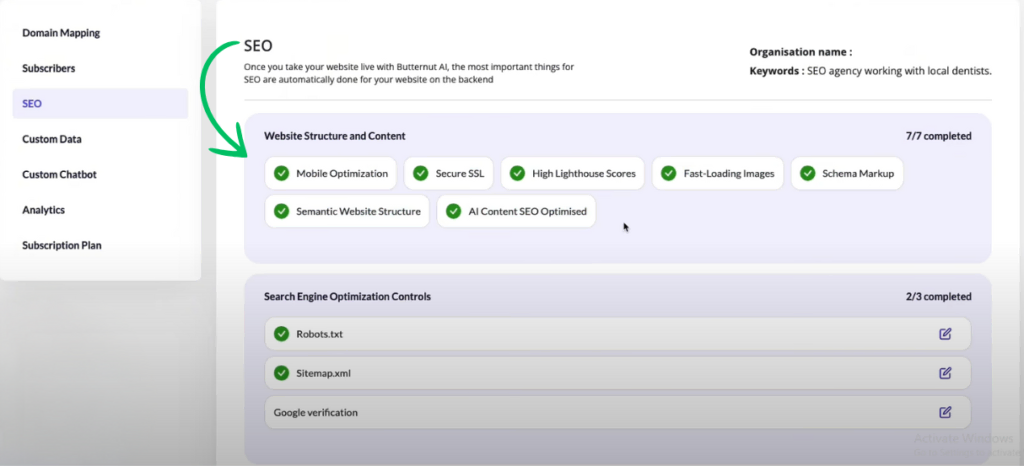Open the Google verification edit icon
The height and width of the screenshot is (466, 1024).
click(945, 412)
